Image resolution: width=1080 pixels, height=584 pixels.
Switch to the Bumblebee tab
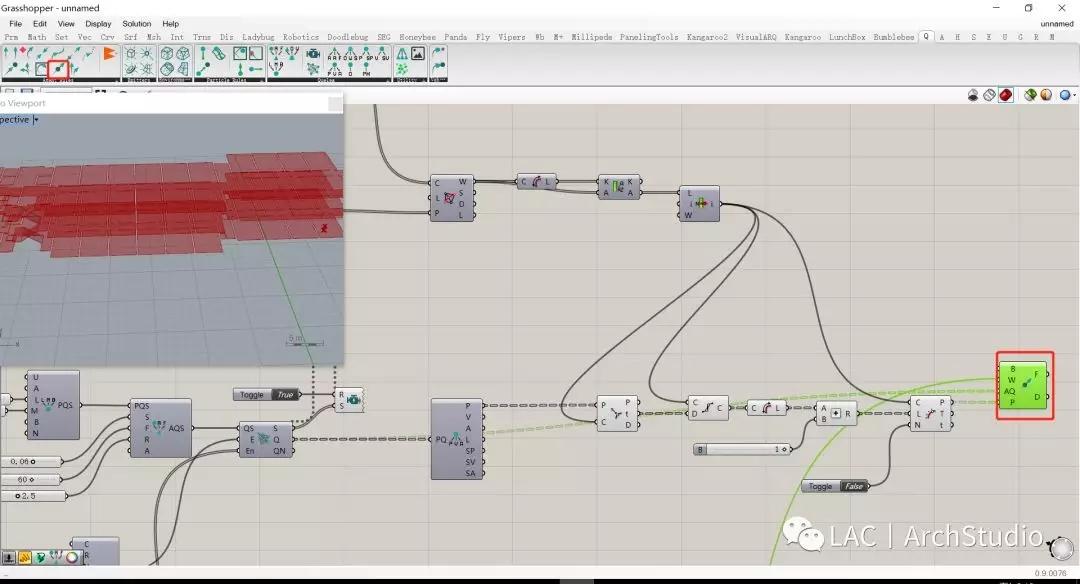893,37
